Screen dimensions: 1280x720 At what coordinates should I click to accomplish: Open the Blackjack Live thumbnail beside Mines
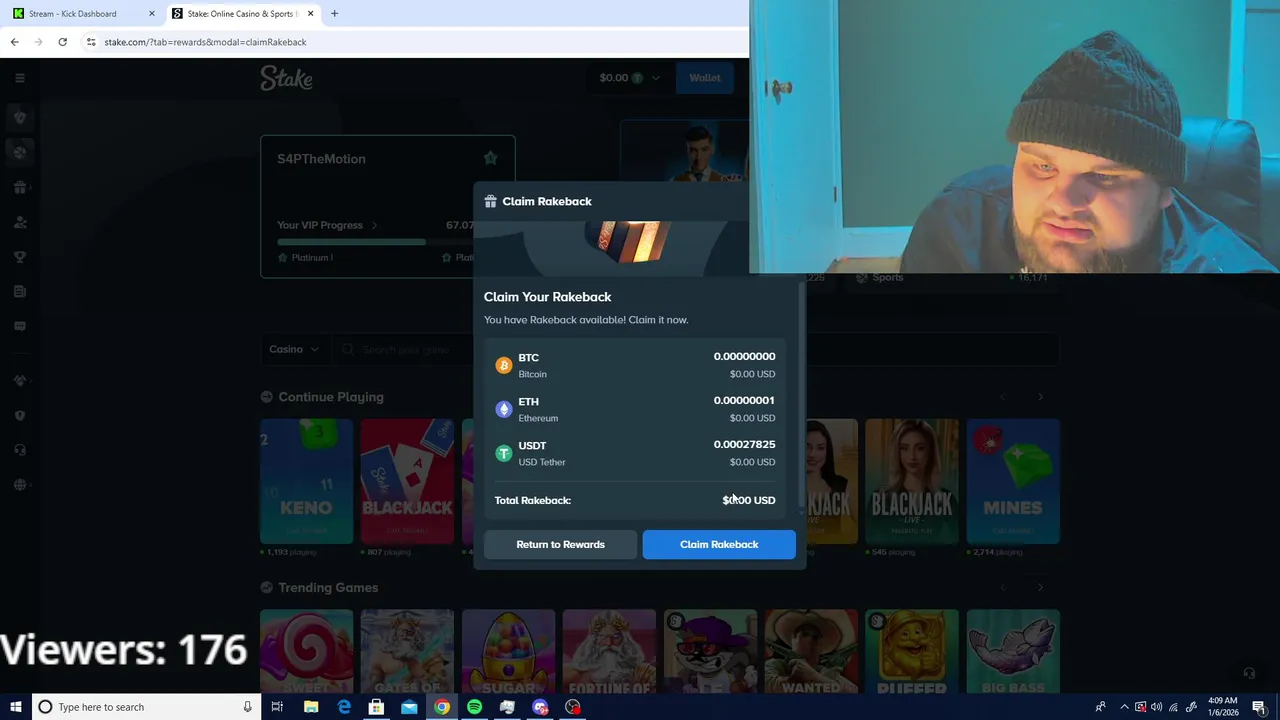pos(912,481)
